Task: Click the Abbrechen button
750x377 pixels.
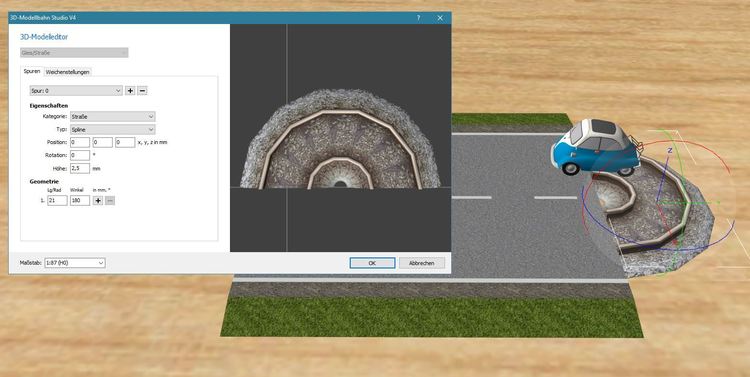Action: 422,263
